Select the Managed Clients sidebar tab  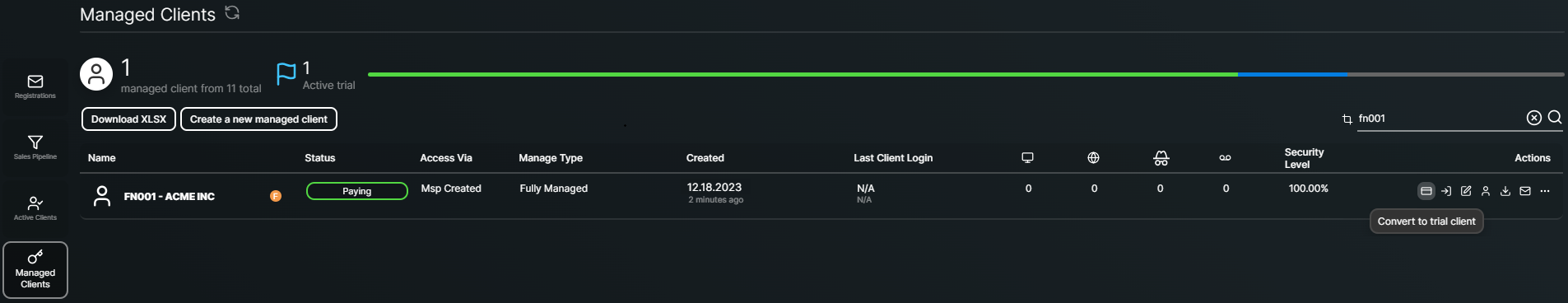click(x=35, y=270)
